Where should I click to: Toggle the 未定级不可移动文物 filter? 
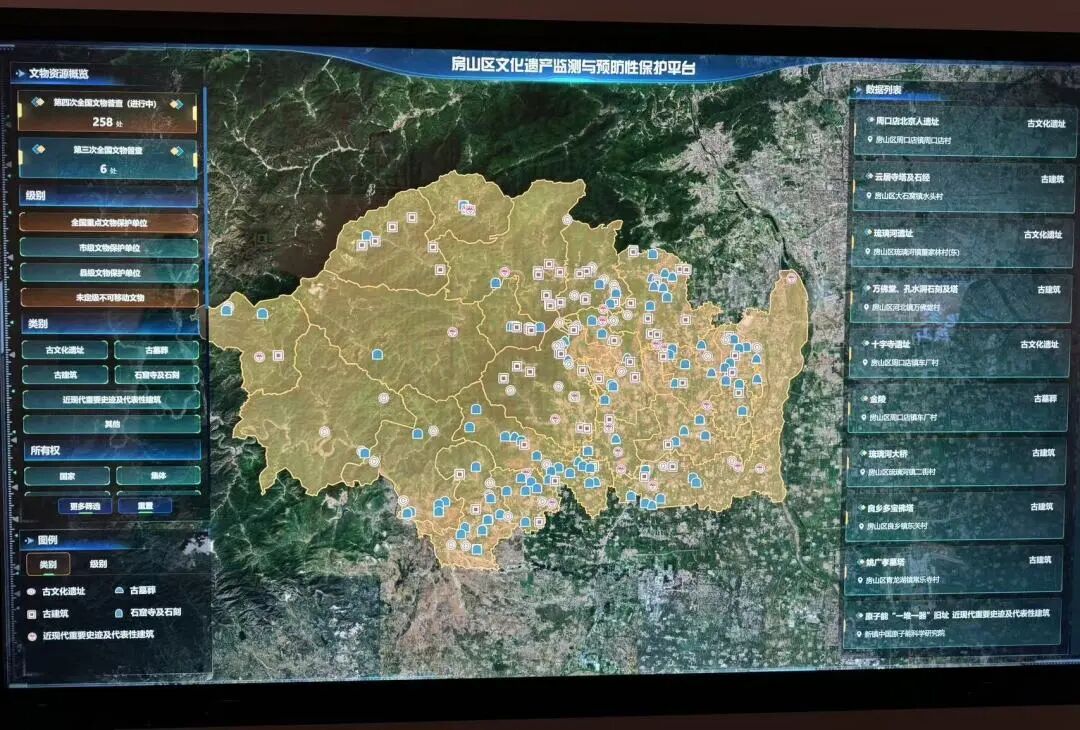click(x=109, y=298)
